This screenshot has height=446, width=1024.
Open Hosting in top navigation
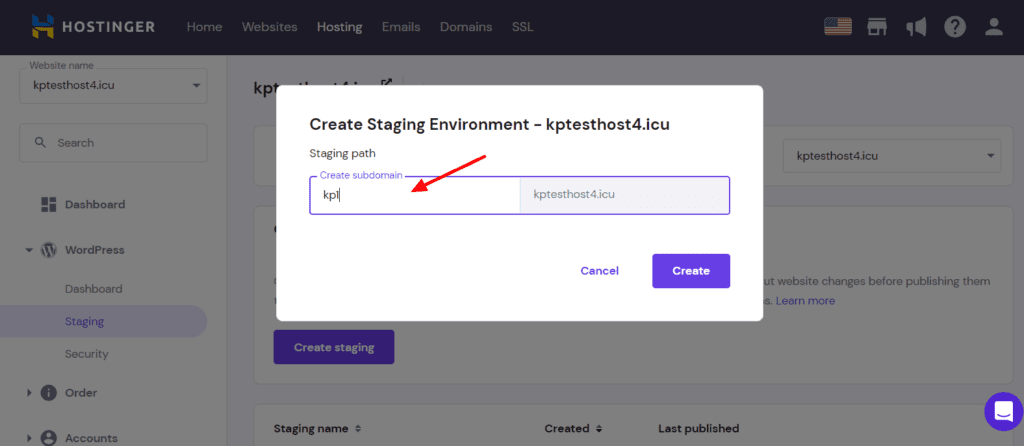point(340,27)
